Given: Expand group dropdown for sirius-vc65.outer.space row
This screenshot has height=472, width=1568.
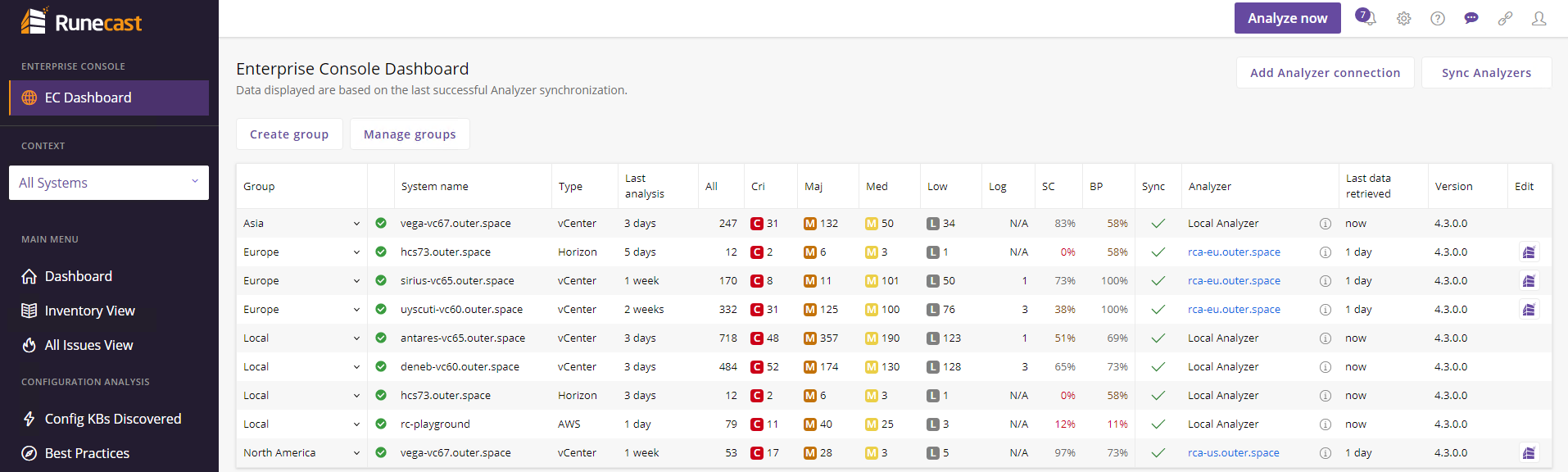Looking at the screenshot, I should 356,281.
